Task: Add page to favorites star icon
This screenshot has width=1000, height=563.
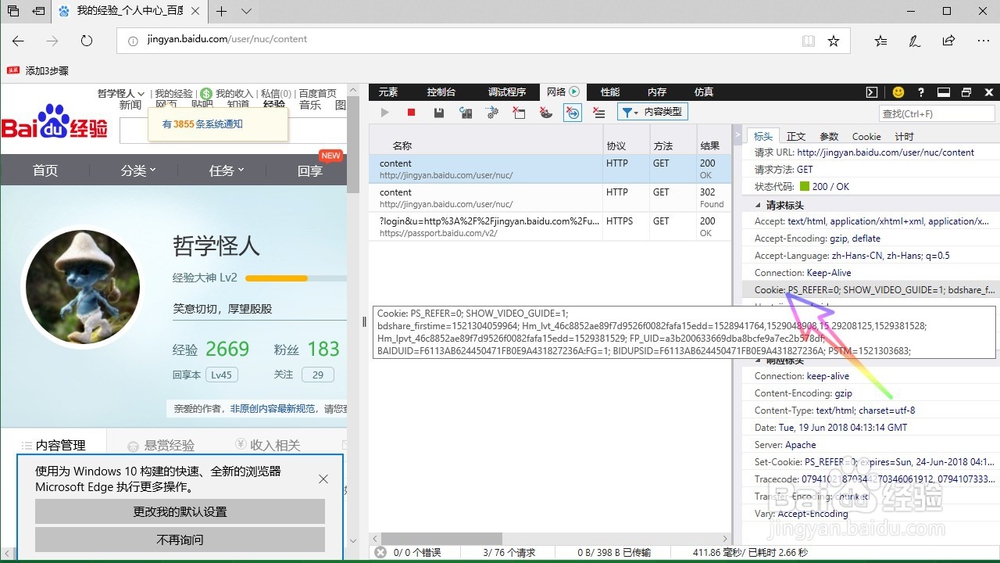Action: tap(834, 41)
